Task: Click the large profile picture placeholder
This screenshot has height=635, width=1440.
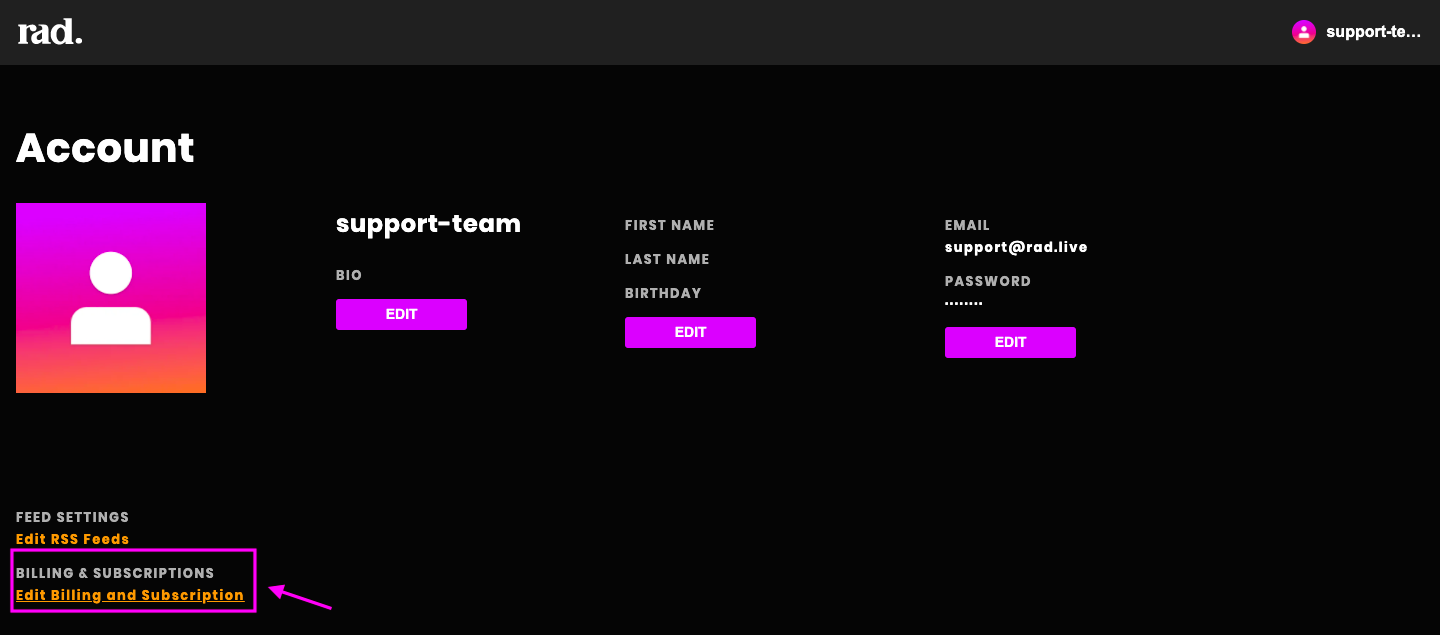Action: point(111,298)
